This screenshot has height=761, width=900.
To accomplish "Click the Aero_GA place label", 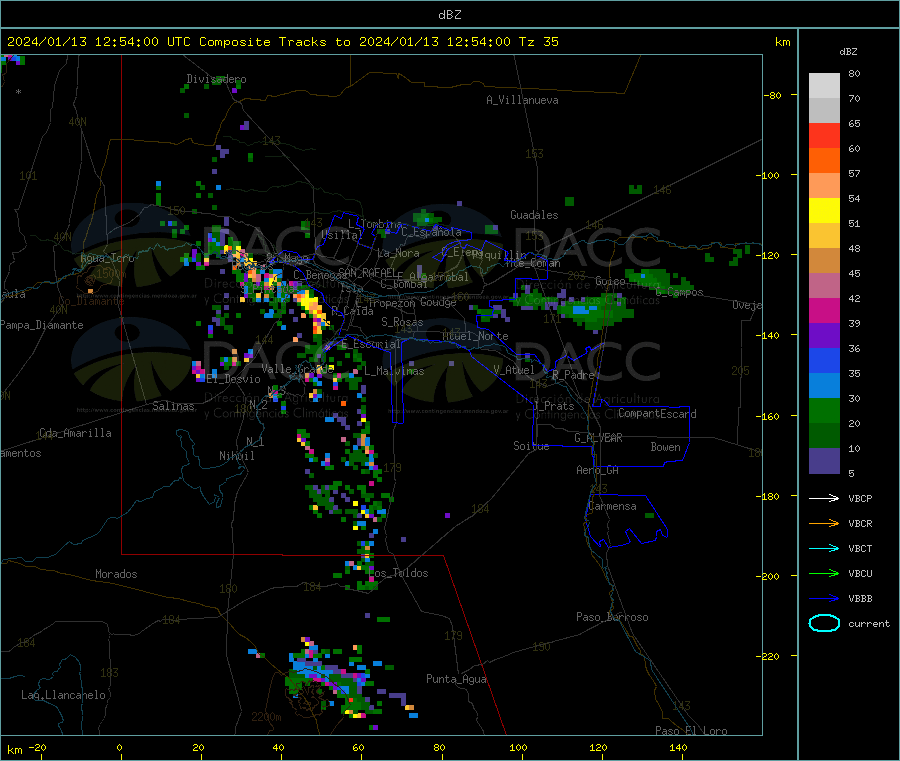I will [x=597, y=469].
